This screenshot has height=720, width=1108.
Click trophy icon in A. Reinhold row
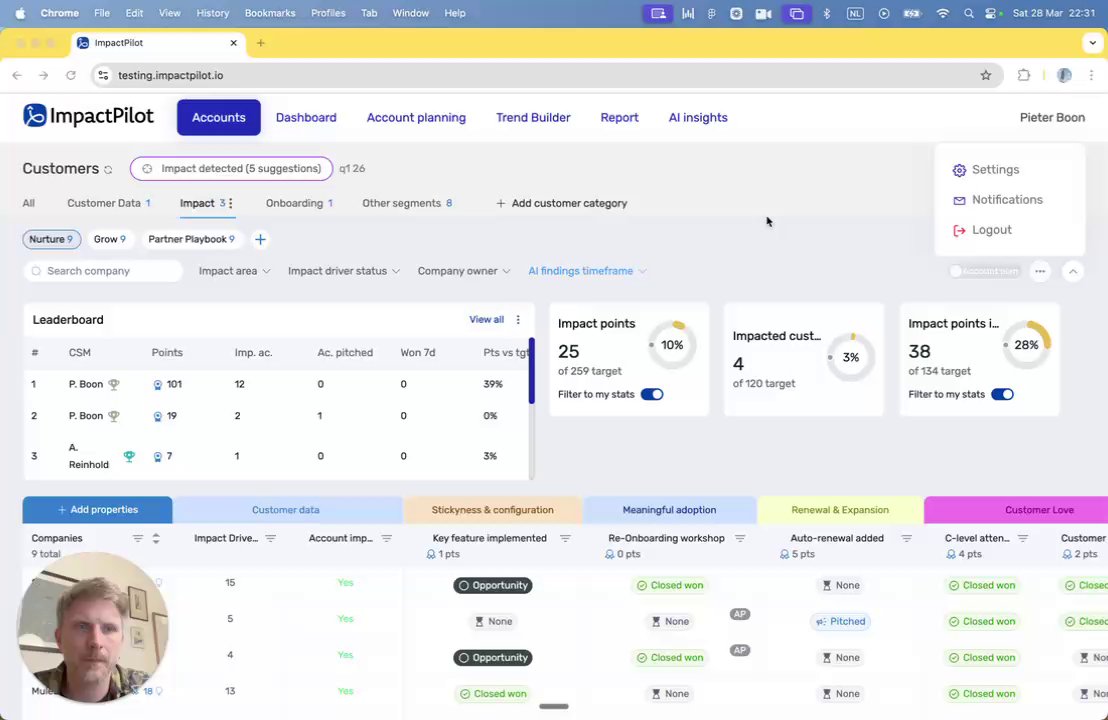pyautogui.click(x=129, y=456)
